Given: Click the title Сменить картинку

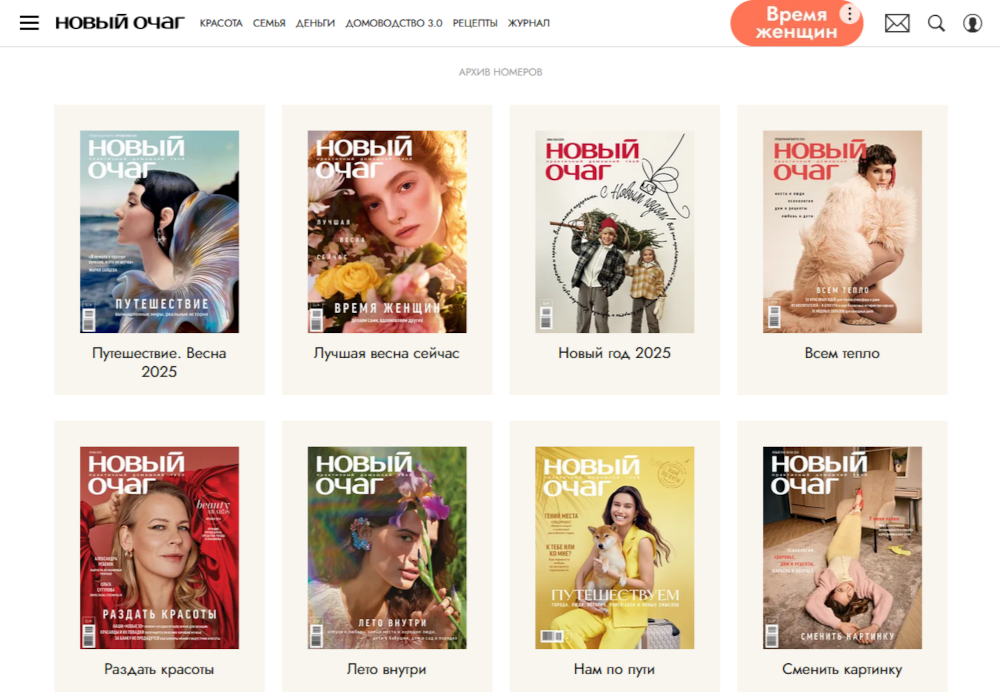Looking at the screenshot, I should (x=842, y=669).
